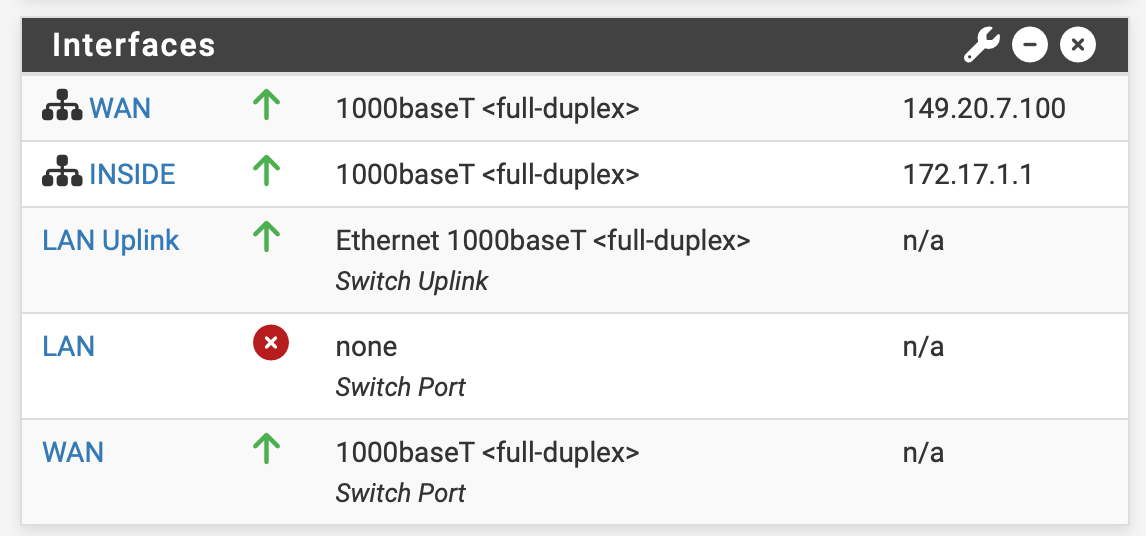The height and width of the screenshot is (536, 1146).
Task: Open the LAN switch port link
Action: click(69, 346)
